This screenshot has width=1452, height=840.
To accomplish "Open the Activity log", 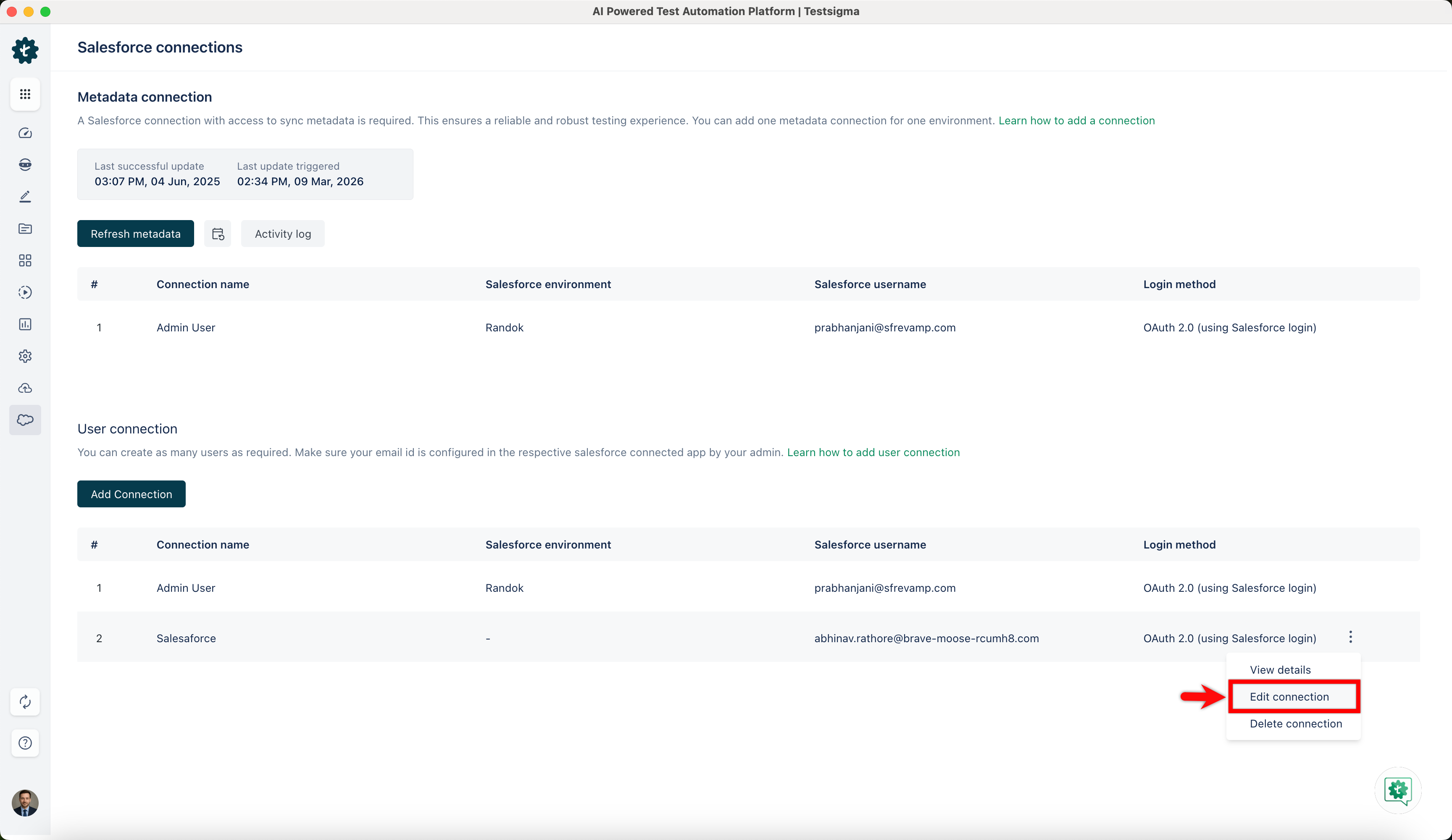I will (x=282, y=234).
